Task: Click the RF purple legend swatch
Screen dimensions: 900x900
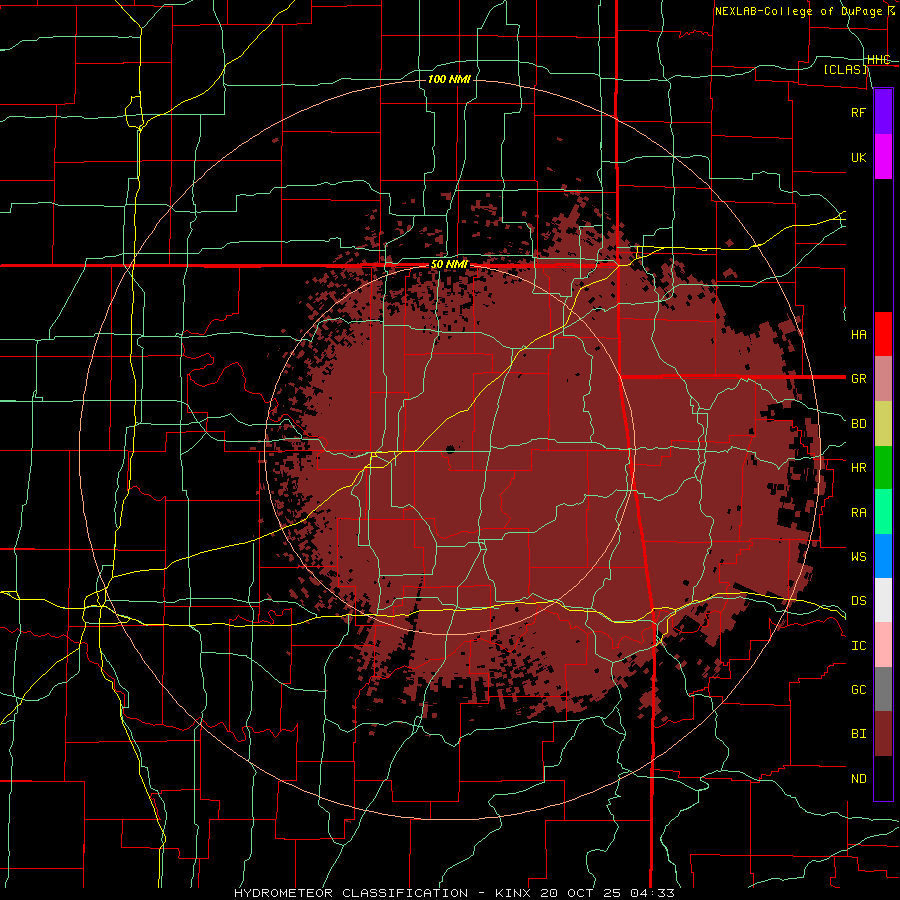Action: pyautogui.click(x=883, y=112)
